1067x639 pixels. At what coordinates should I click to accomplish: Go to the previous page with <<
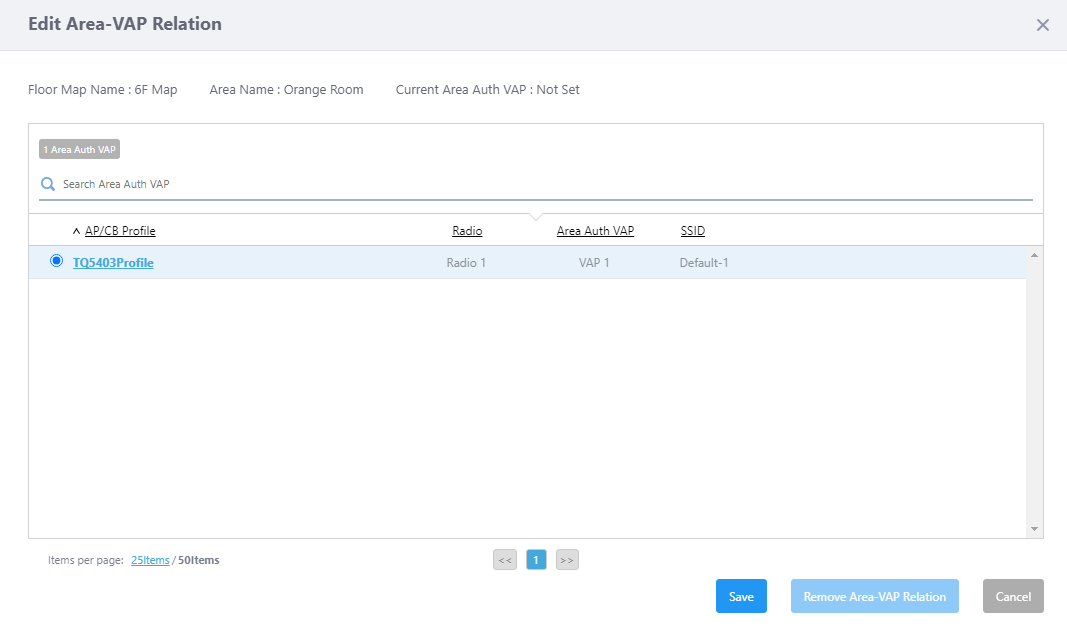click(505, 560)
